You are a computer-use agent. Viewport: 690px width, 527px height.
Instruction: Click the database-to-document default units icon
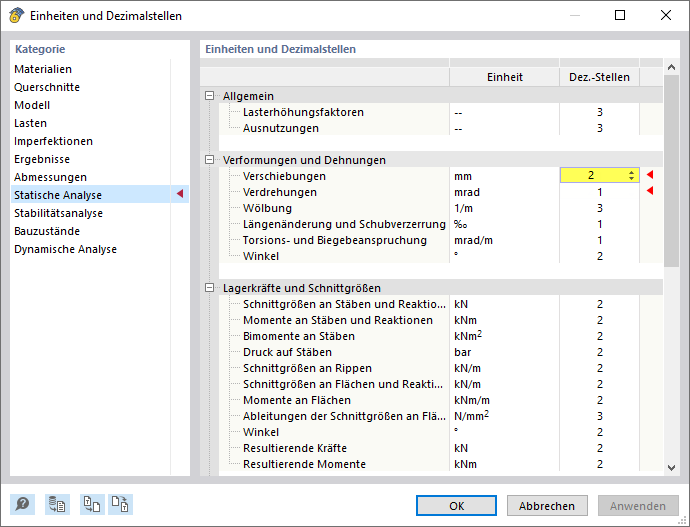point(58,505)
